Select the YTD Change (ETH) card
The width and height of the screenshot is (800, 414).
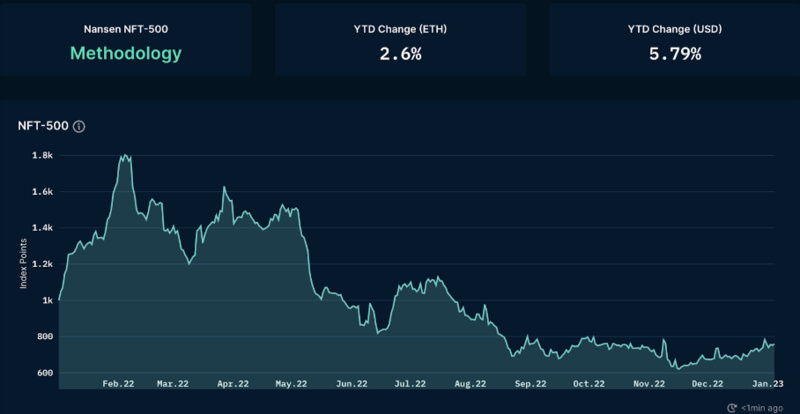point(401,40)
